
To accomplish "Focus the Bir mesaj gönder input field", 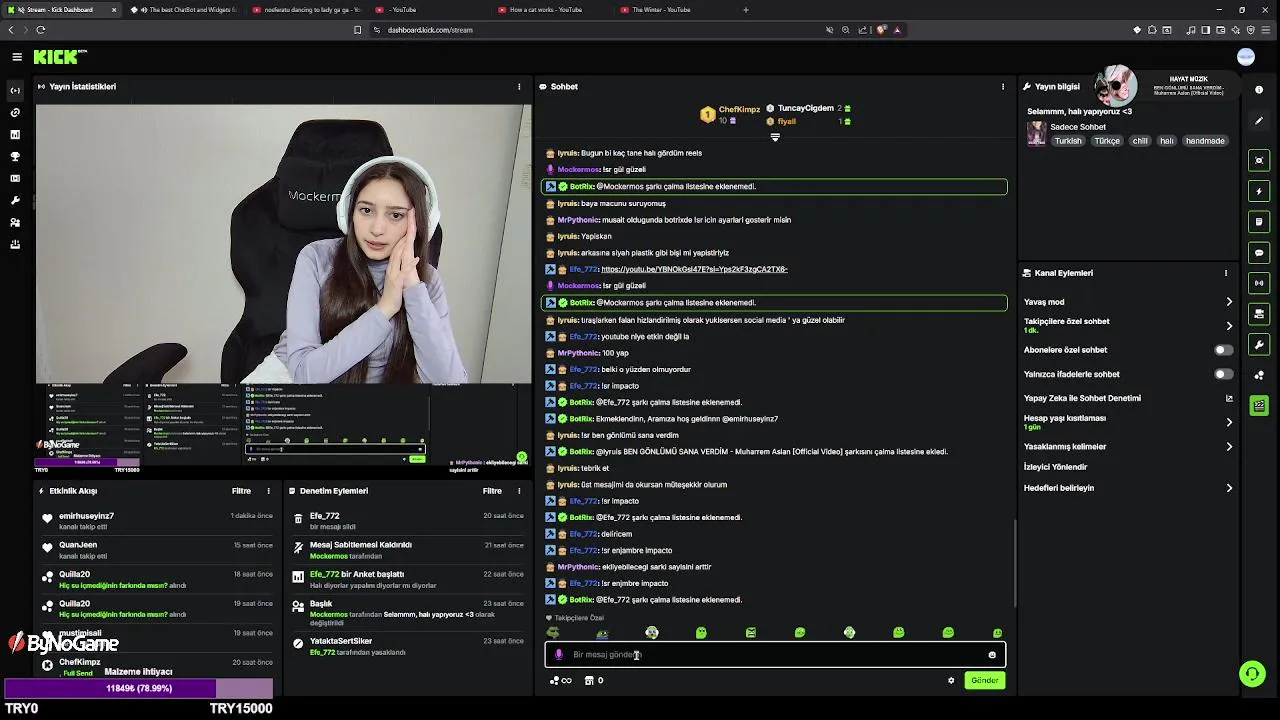I will click(x=775, y=655).
